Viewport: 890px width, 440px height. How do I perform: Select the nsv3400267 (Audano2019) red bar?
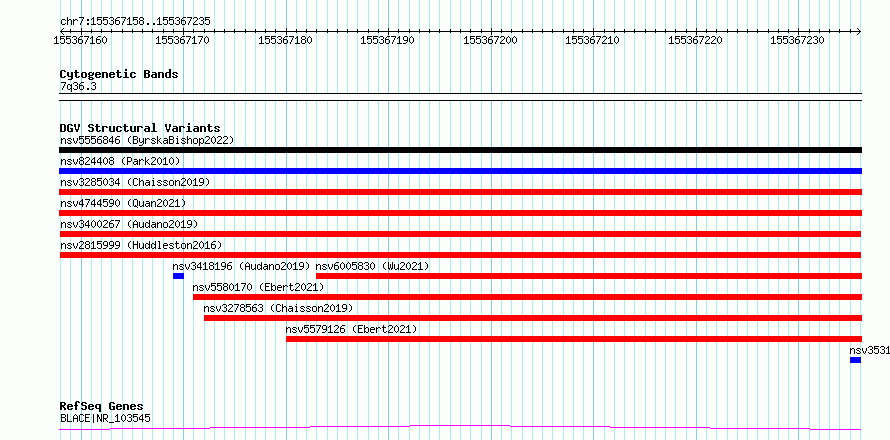460,234
